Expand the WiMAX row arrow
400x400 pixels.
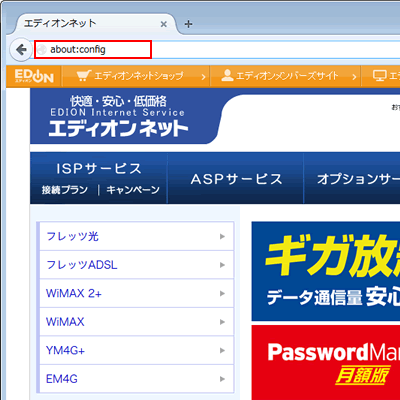[x=222, y=322]
